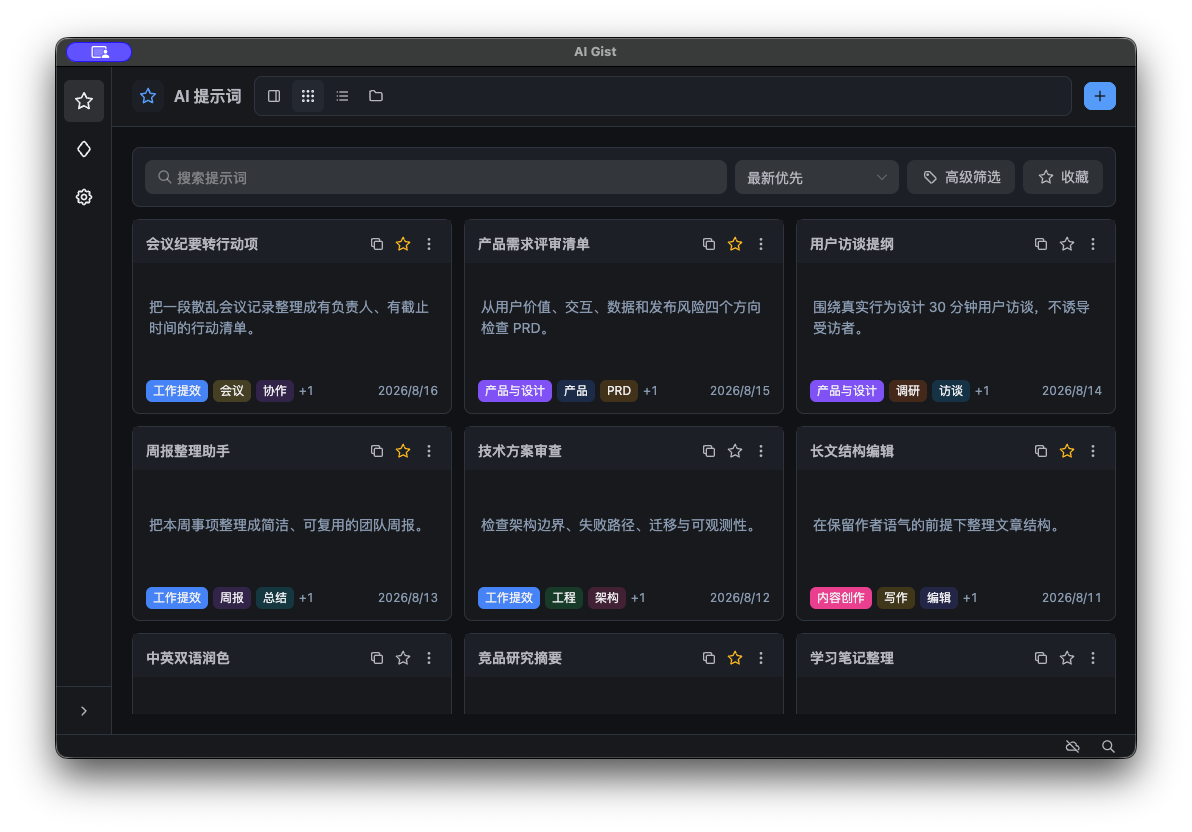Open more options for 用户访谈提纲
Image resolution: width=1192 pixels, height=832 pixels.
click(x=1093, y=244)
